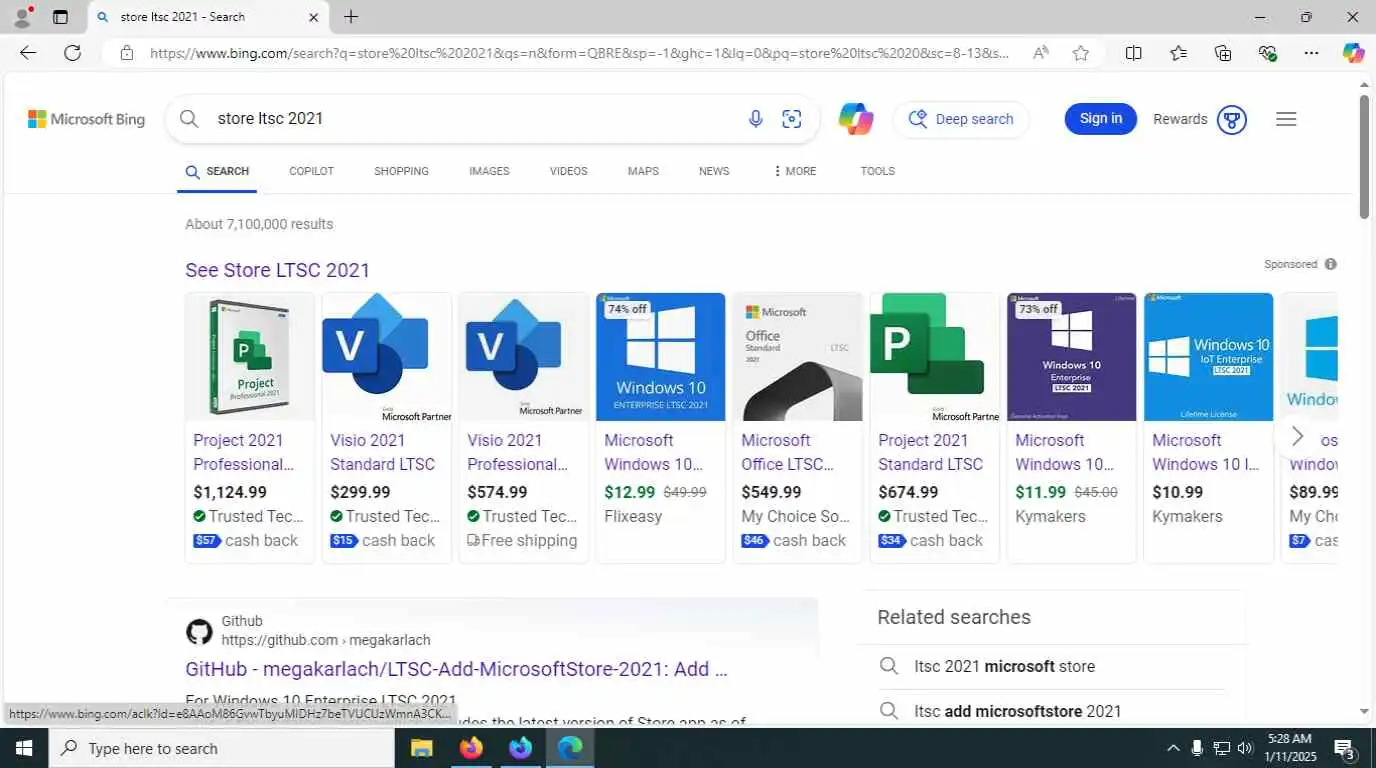This screenshot has height=768, width=1376.
Task: Open Project 2021 Standard LTSC link
Action: click(931, 452)
